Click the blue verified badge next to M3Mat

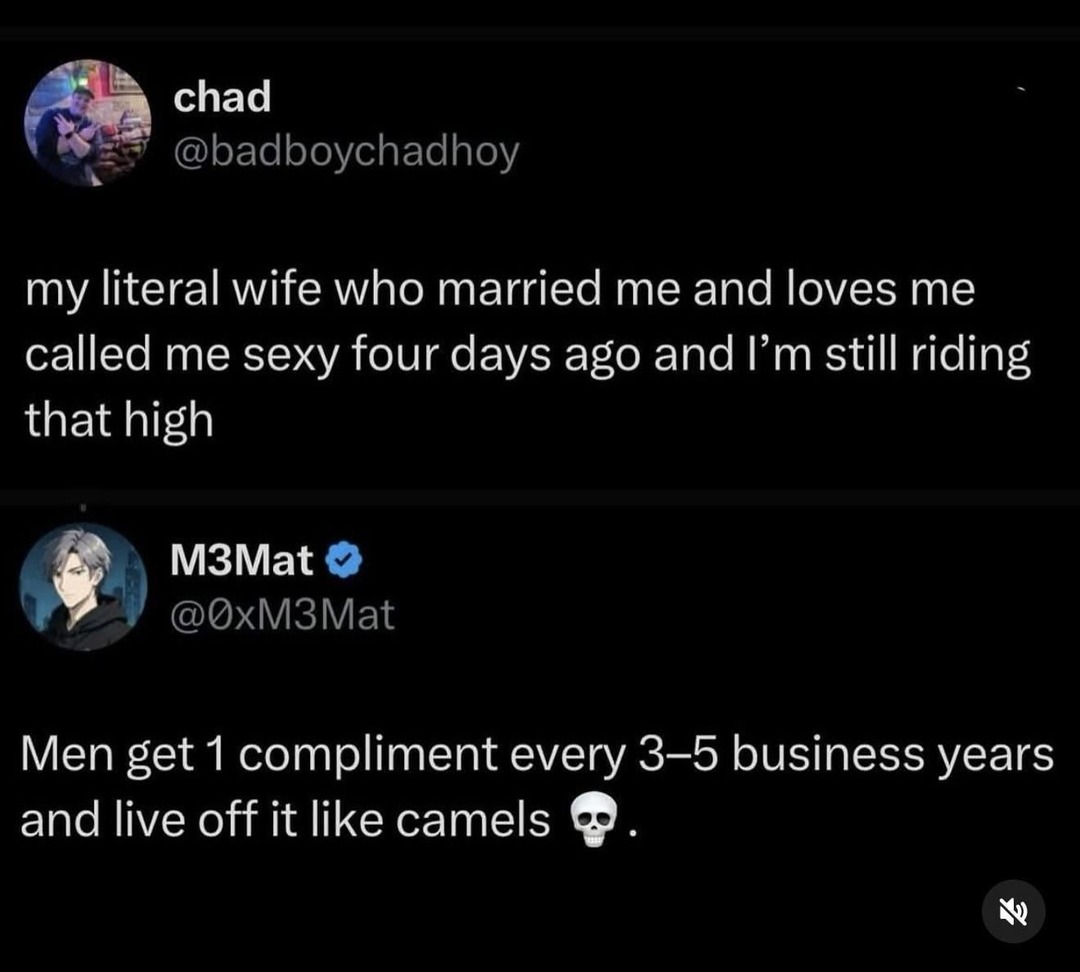point(343,560)
